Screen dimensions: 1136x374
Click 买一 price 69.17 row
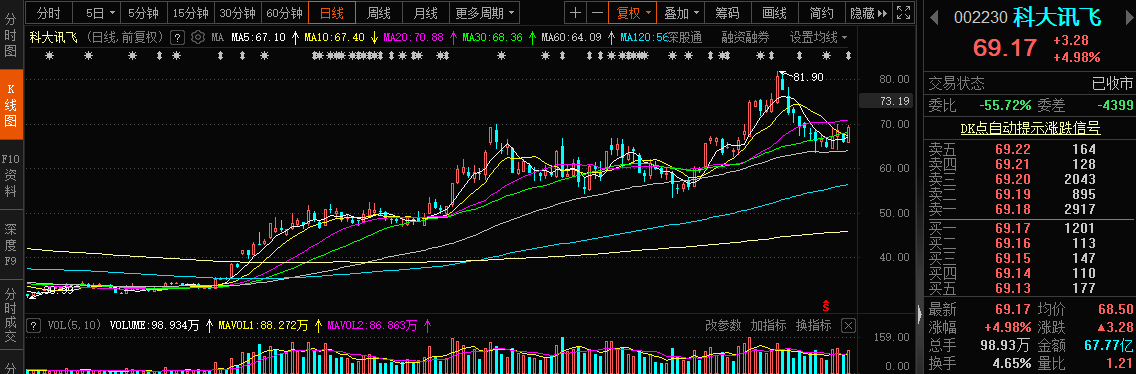point(1030,228)
